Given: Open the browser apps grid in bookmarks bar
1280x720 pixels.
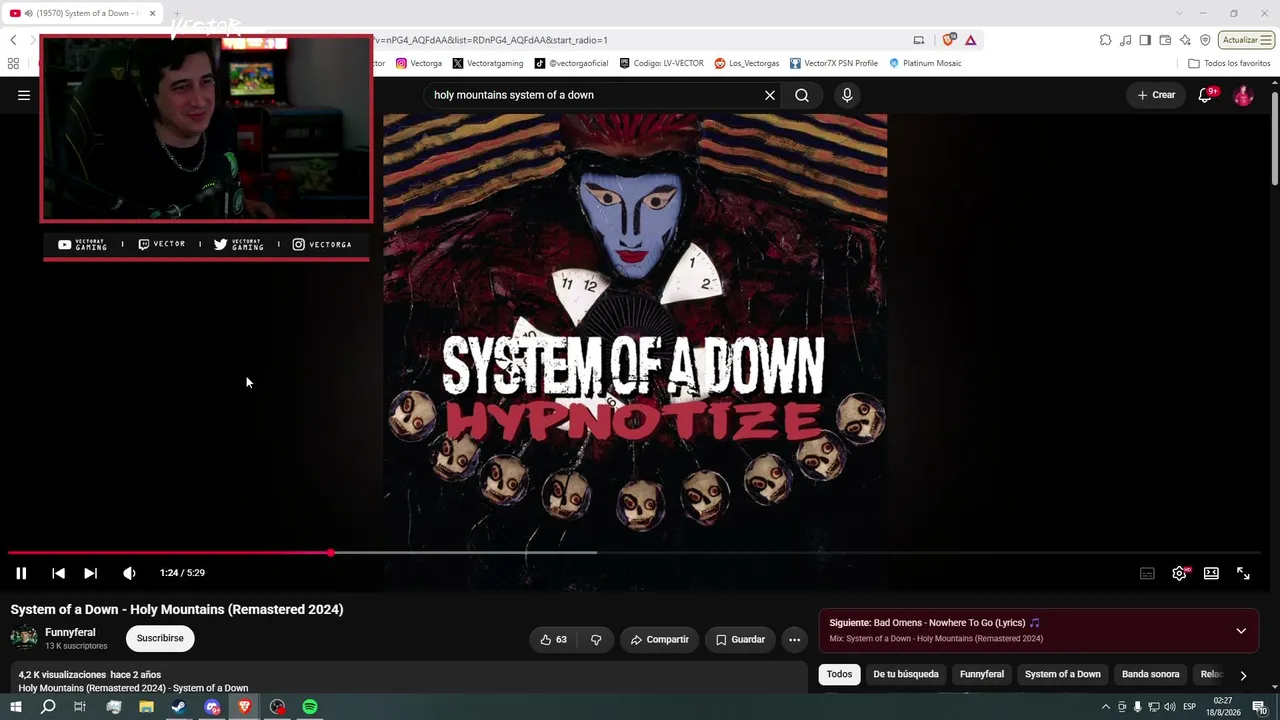Looking at the screenshot, I should click(x=13, y=63).
